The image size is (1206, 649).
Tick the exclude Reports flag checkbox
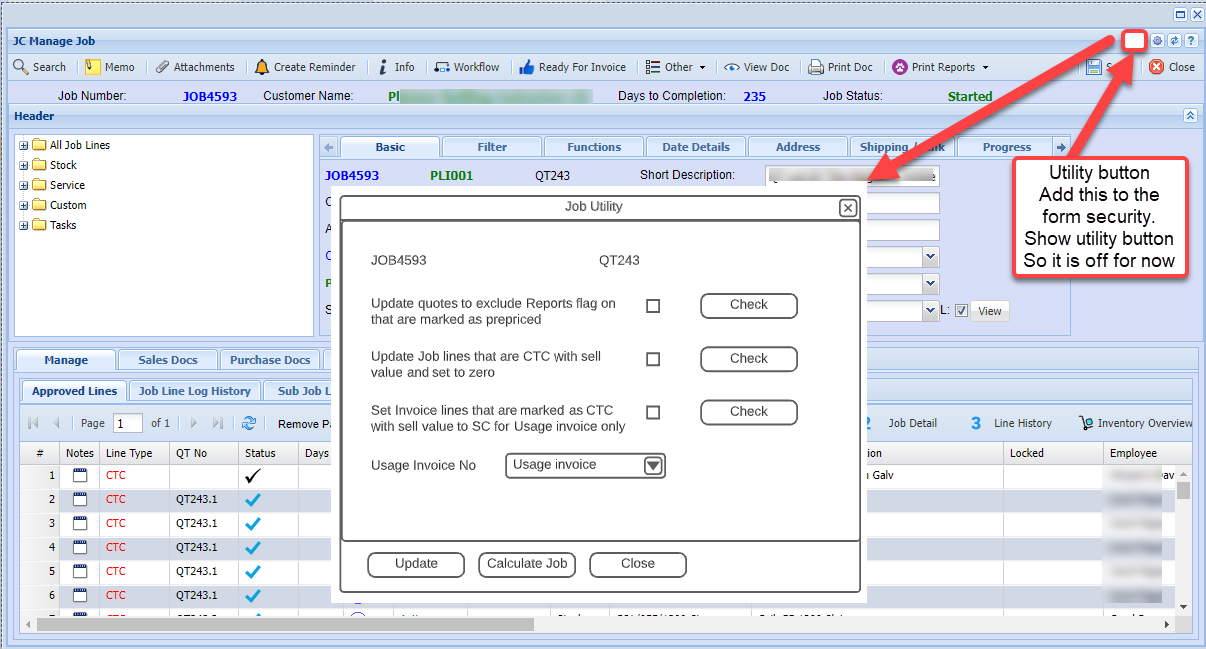[653, 306]
